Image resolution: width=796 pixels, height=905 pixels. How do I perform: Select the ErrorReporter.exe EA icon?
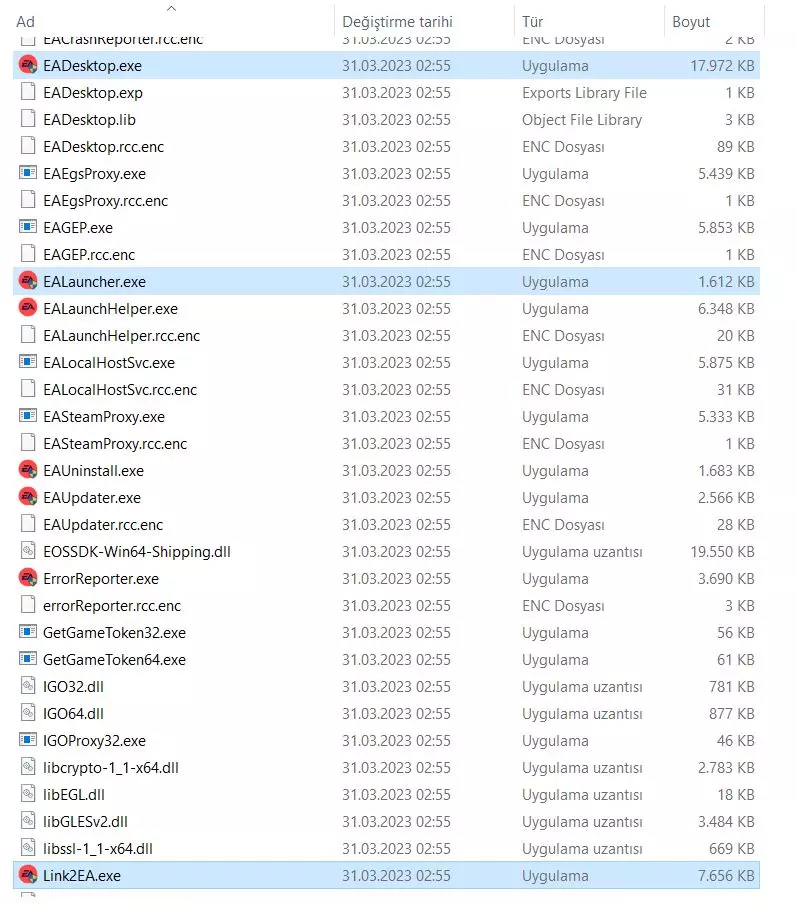(28, 578)
